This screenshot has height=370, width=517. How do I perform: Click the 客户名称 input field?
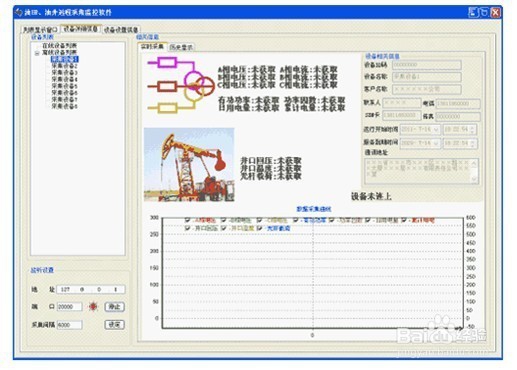click(x=427, y=89)
